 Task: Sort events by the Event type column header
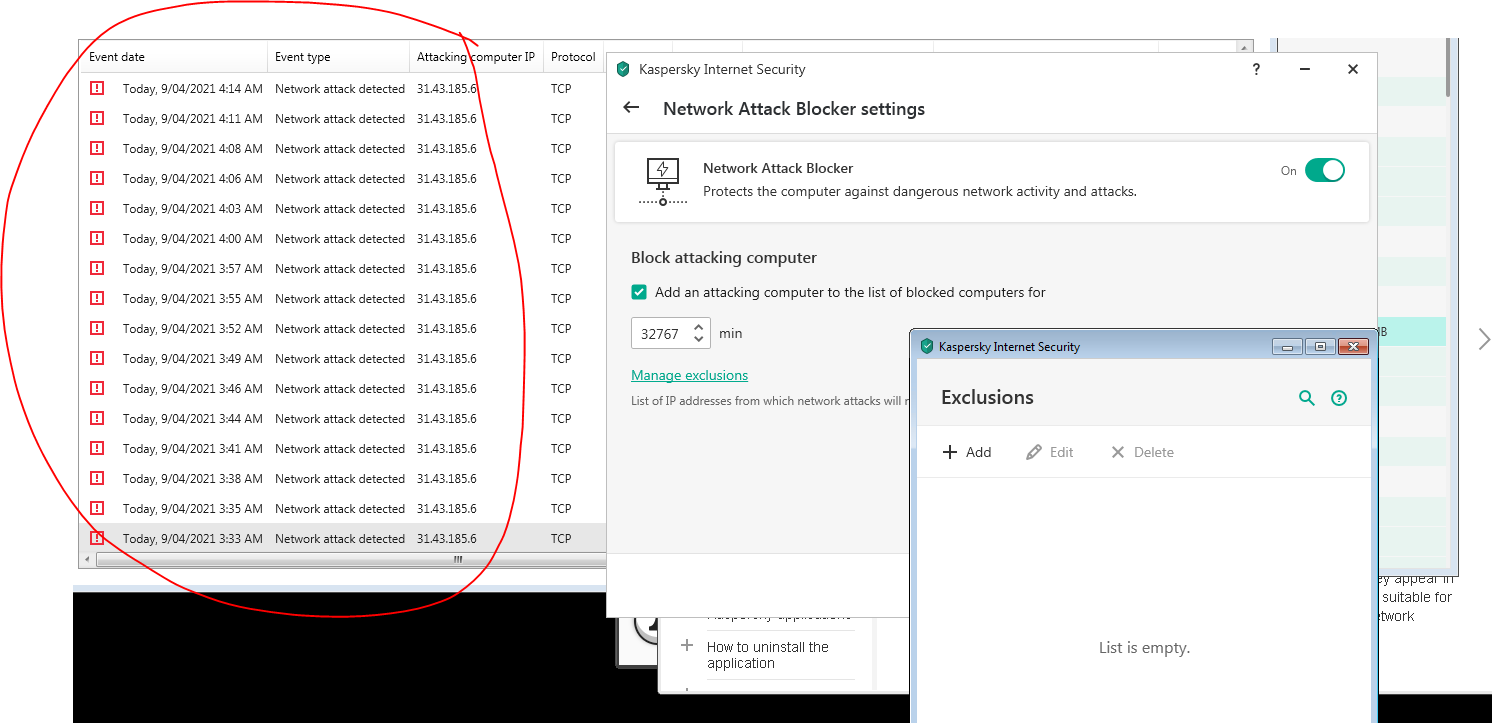tap(339, 57)
